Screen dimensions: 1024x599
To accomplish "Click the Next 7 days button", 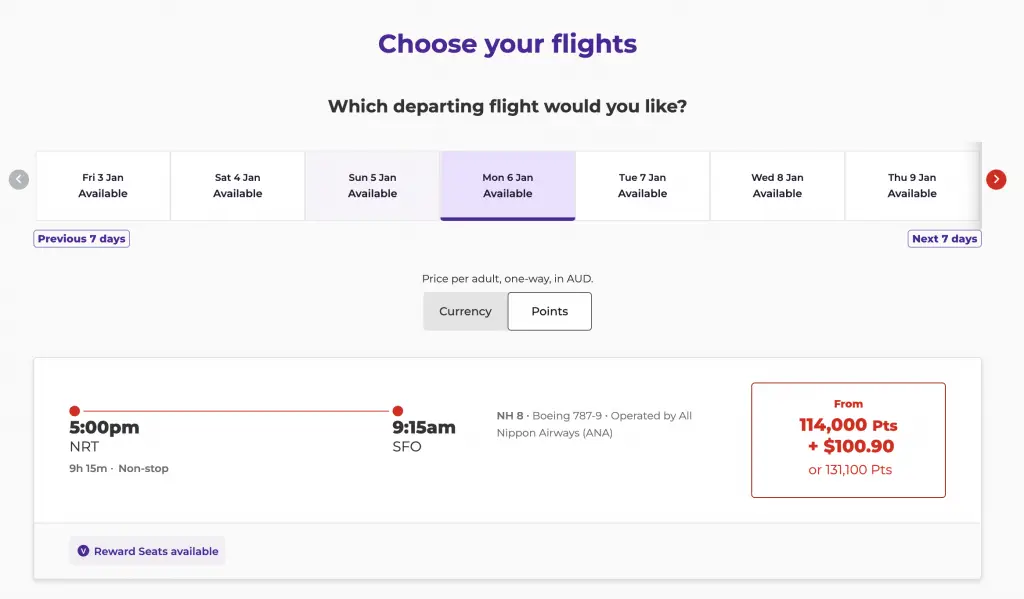I will click(944, 239).
